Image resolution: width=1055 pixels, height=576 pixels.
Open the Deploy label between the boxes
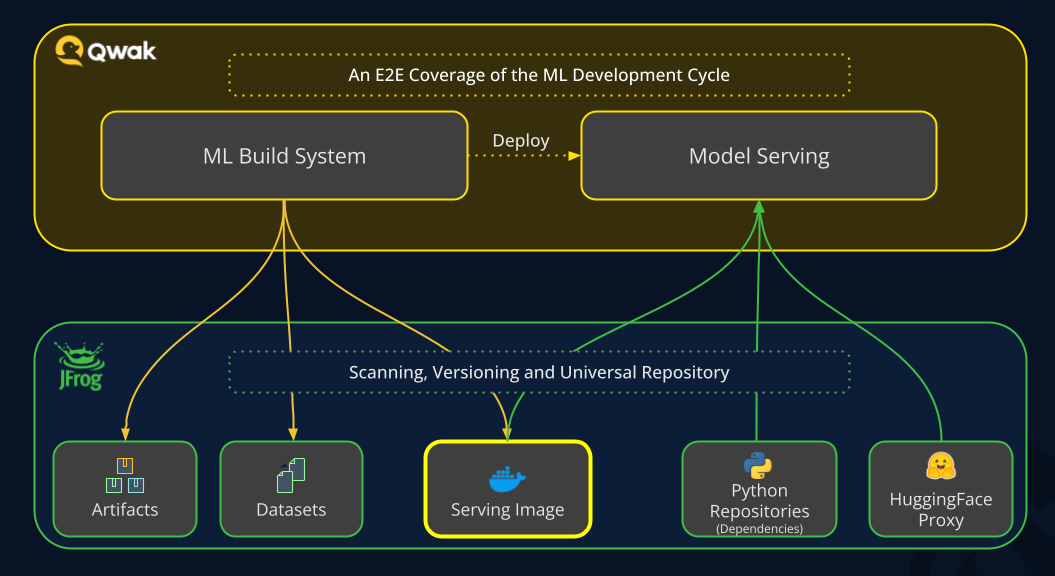pos(520,140)
